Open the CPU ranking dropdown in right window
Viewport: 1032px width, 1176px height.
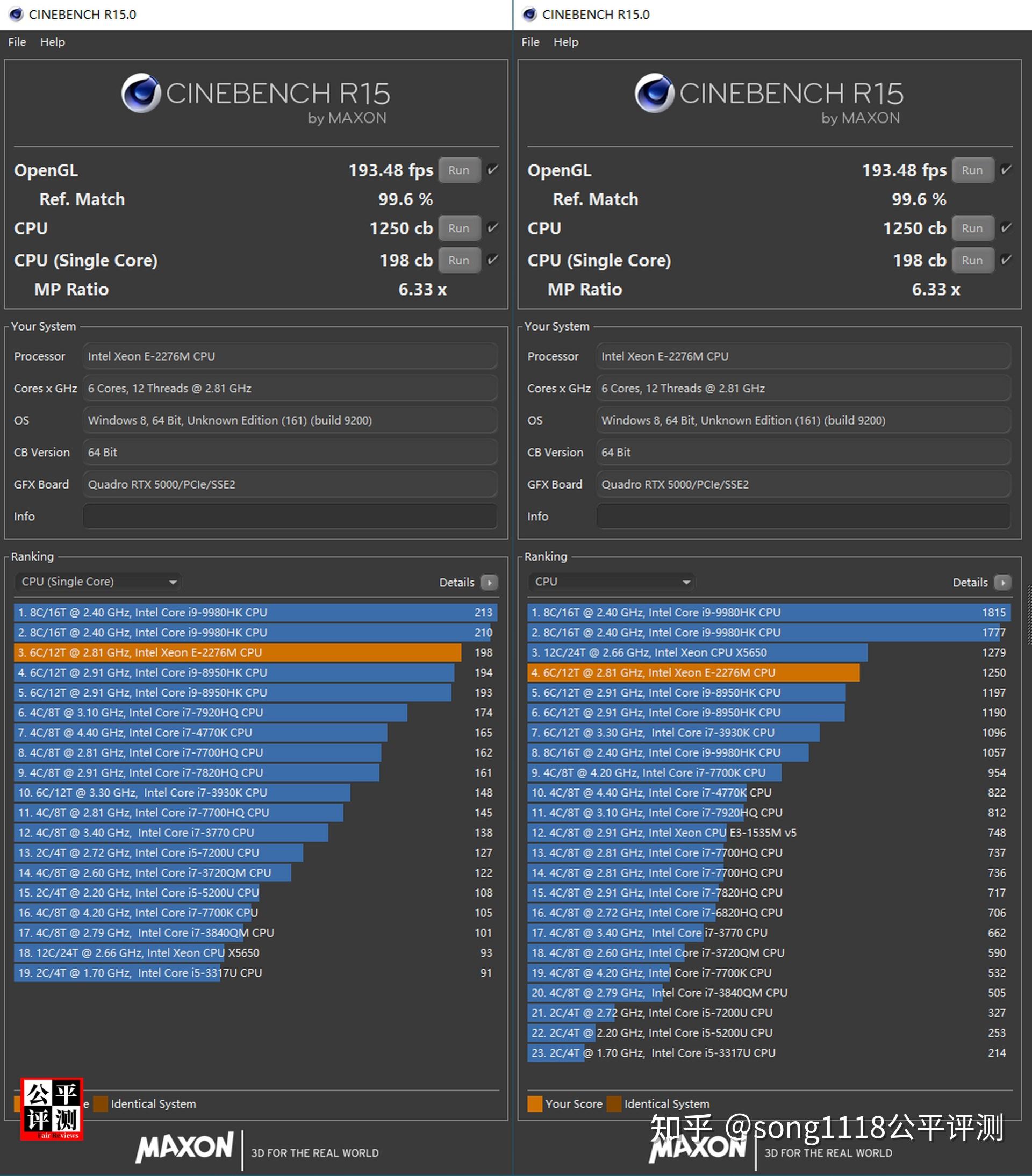(611, 582)
